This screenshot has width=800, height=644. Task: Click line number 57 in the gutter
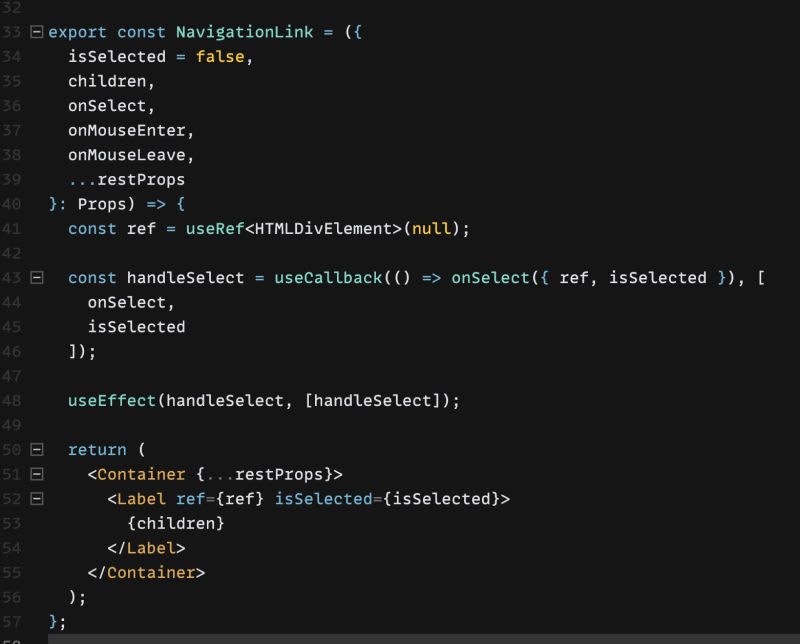pos(12,622)
